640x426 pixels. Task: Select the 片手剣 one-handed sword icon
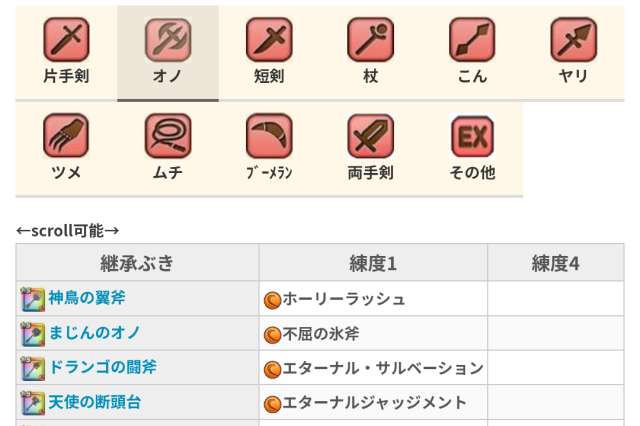66,39
